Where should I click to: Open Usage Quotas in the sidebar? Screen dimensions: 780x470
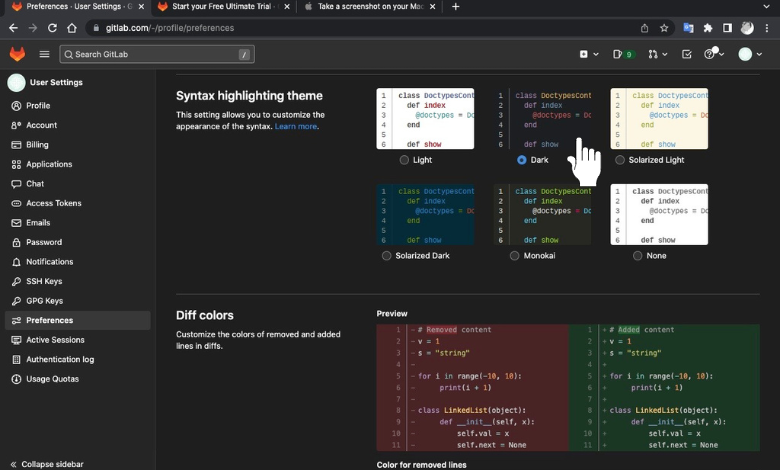[x=78, y=379]
